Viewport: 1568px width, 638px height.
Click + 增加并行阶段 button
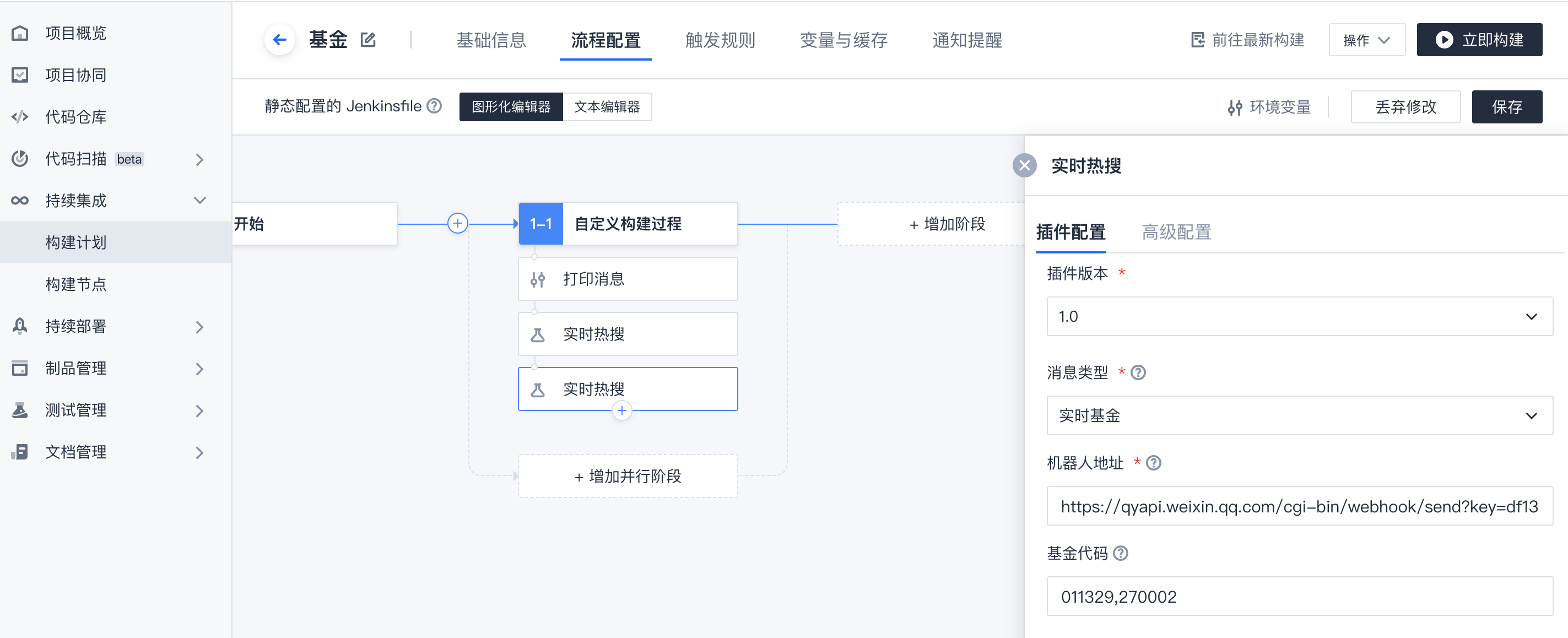[x=628, y=476]
